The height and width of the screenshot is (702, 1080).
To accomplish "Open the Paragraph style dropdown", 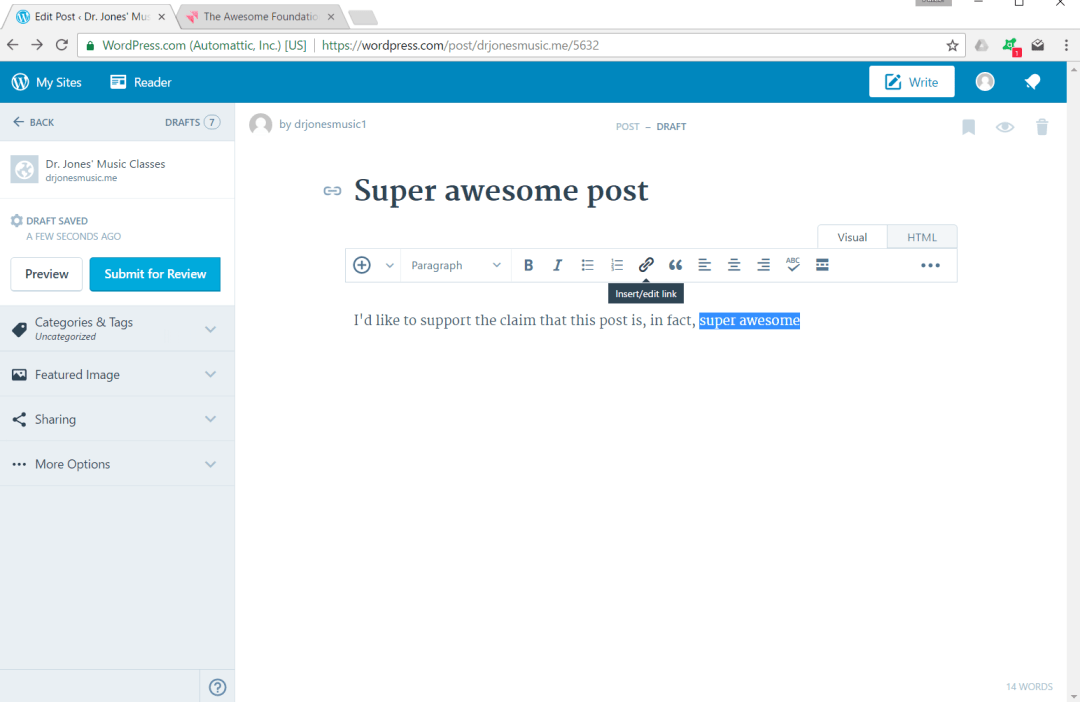I will tap(456, 264).
